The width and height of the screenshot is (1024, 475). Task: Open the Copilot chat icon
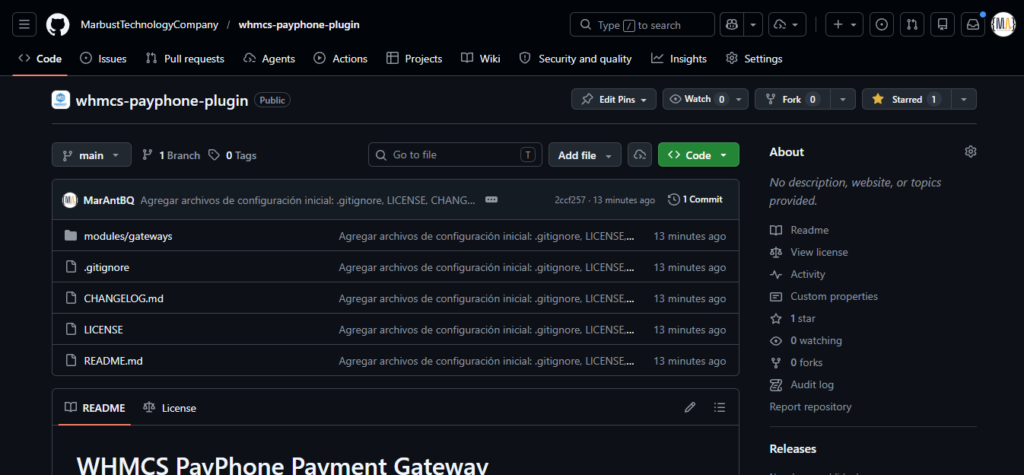731,25
